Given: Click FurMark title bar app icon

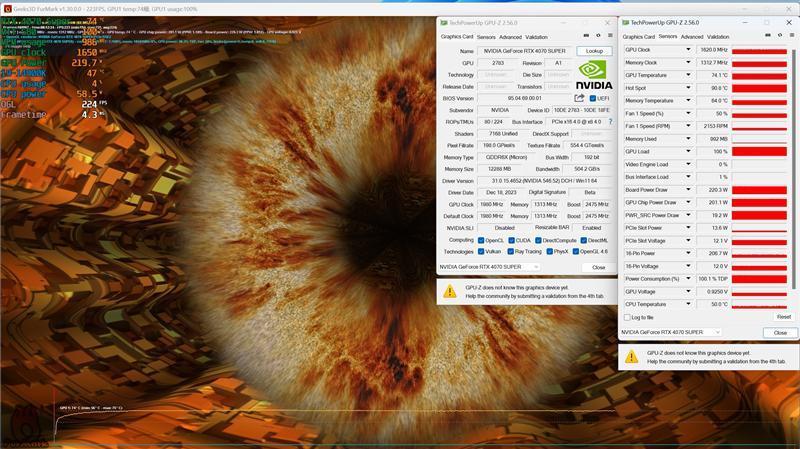Looking at the screenshot, I should click(x=7, y=9).
